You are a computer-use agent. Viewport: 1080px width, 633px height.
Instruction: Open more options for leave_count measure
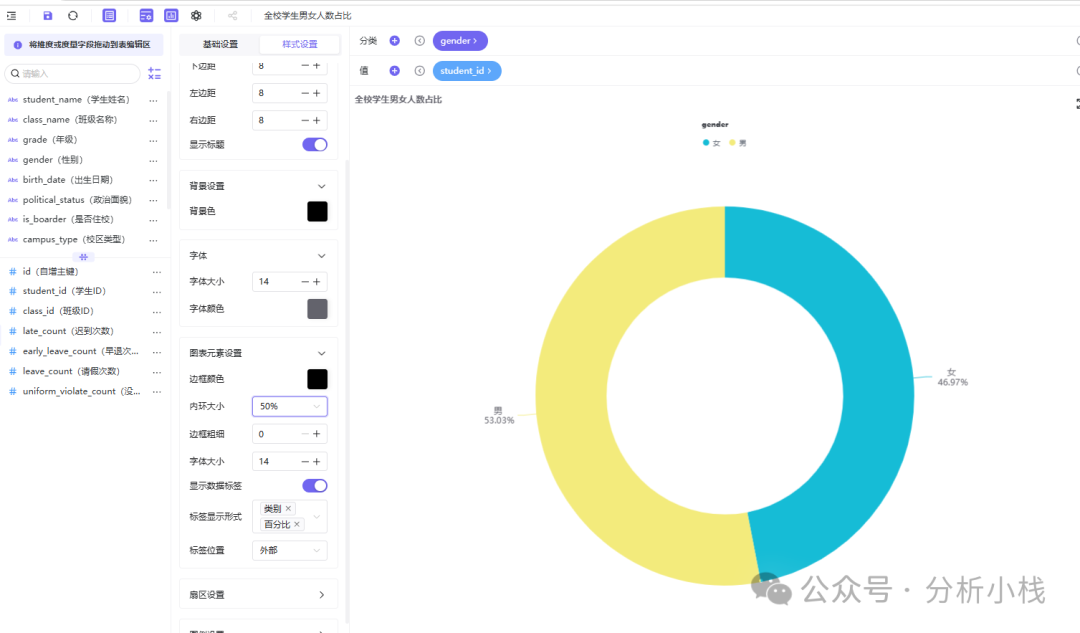pyautogui.click(x=157, y=371)
